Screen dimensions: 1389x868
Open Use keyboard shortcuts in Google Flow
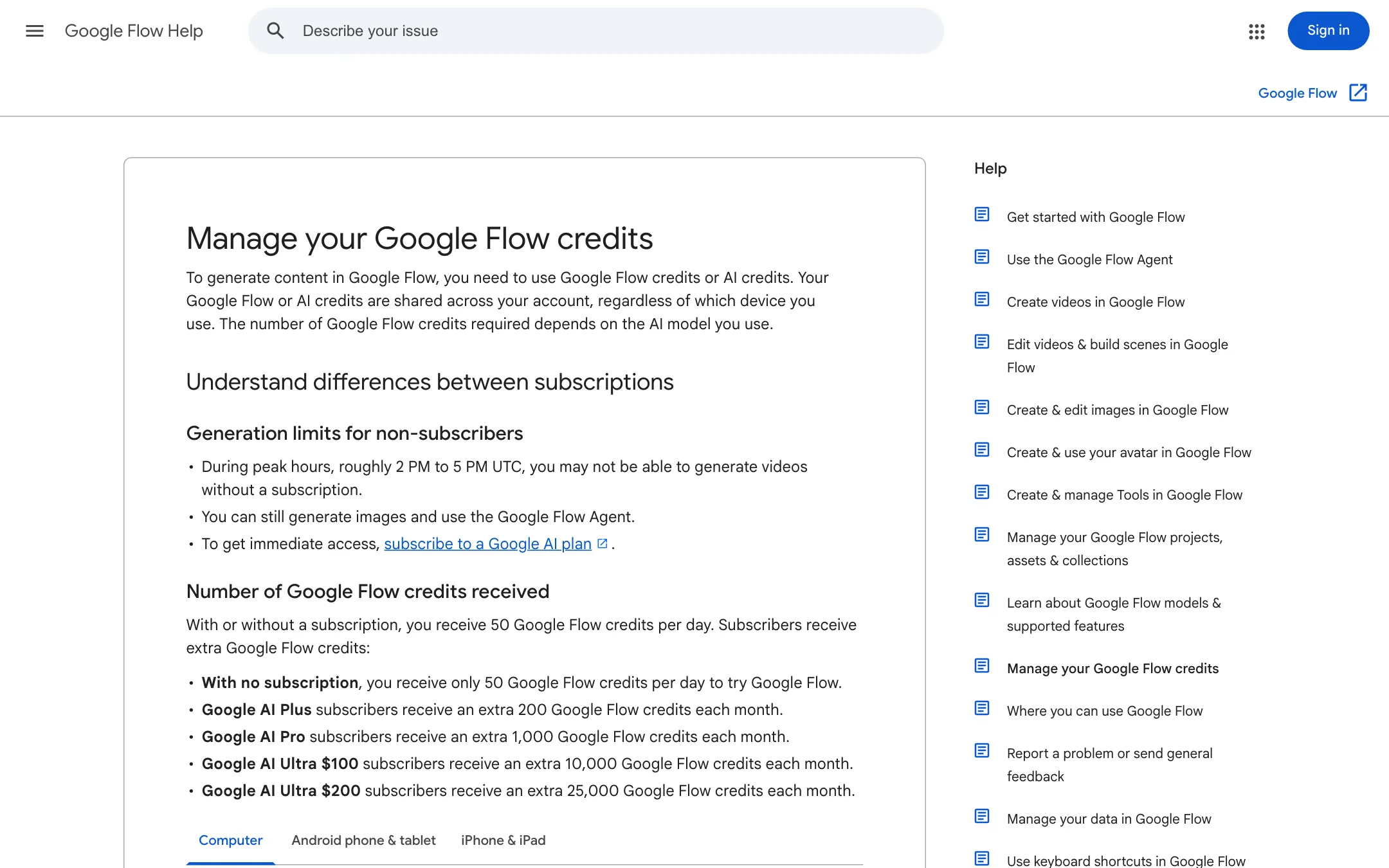point(1125,860)
